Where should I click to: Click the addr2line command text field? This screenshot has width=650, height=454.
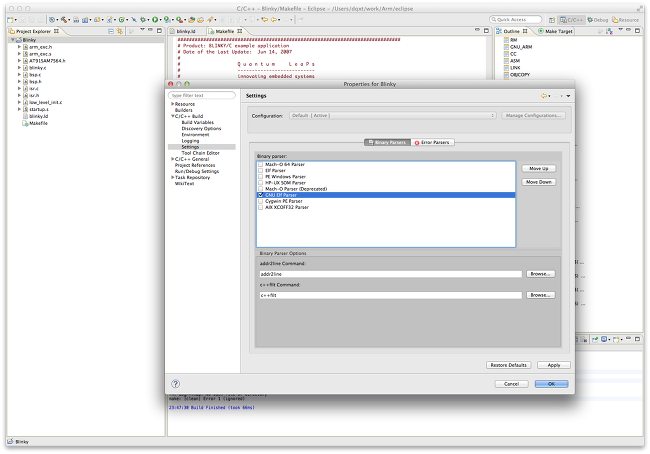pyautogui.click(x=390, y=274)
